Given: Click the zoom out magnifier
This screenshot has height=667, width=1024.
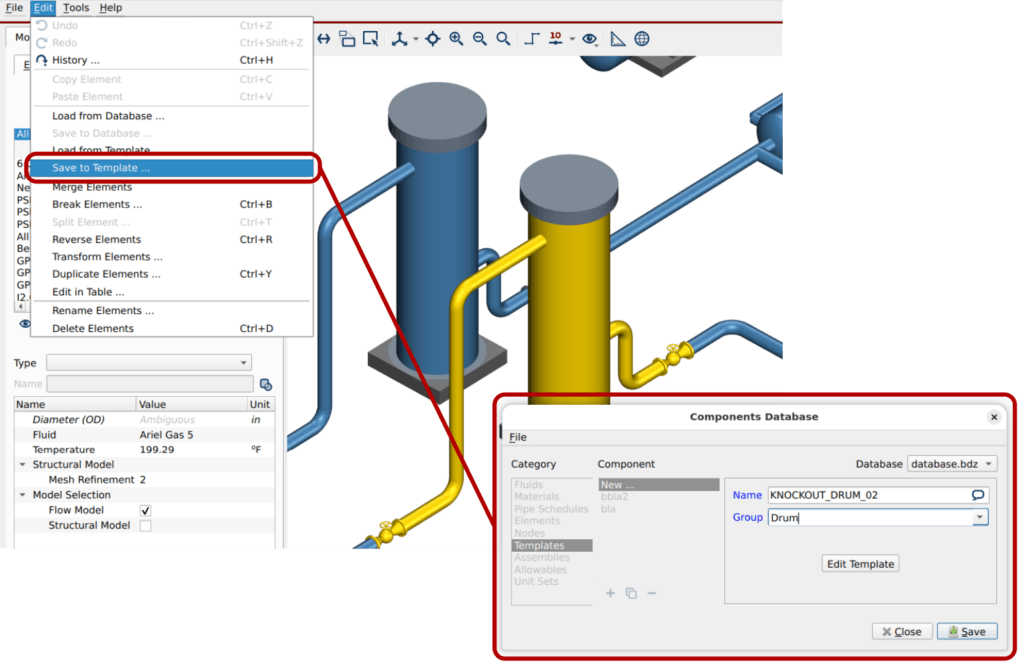Looking at the screenshot, I should click(480, 39).
